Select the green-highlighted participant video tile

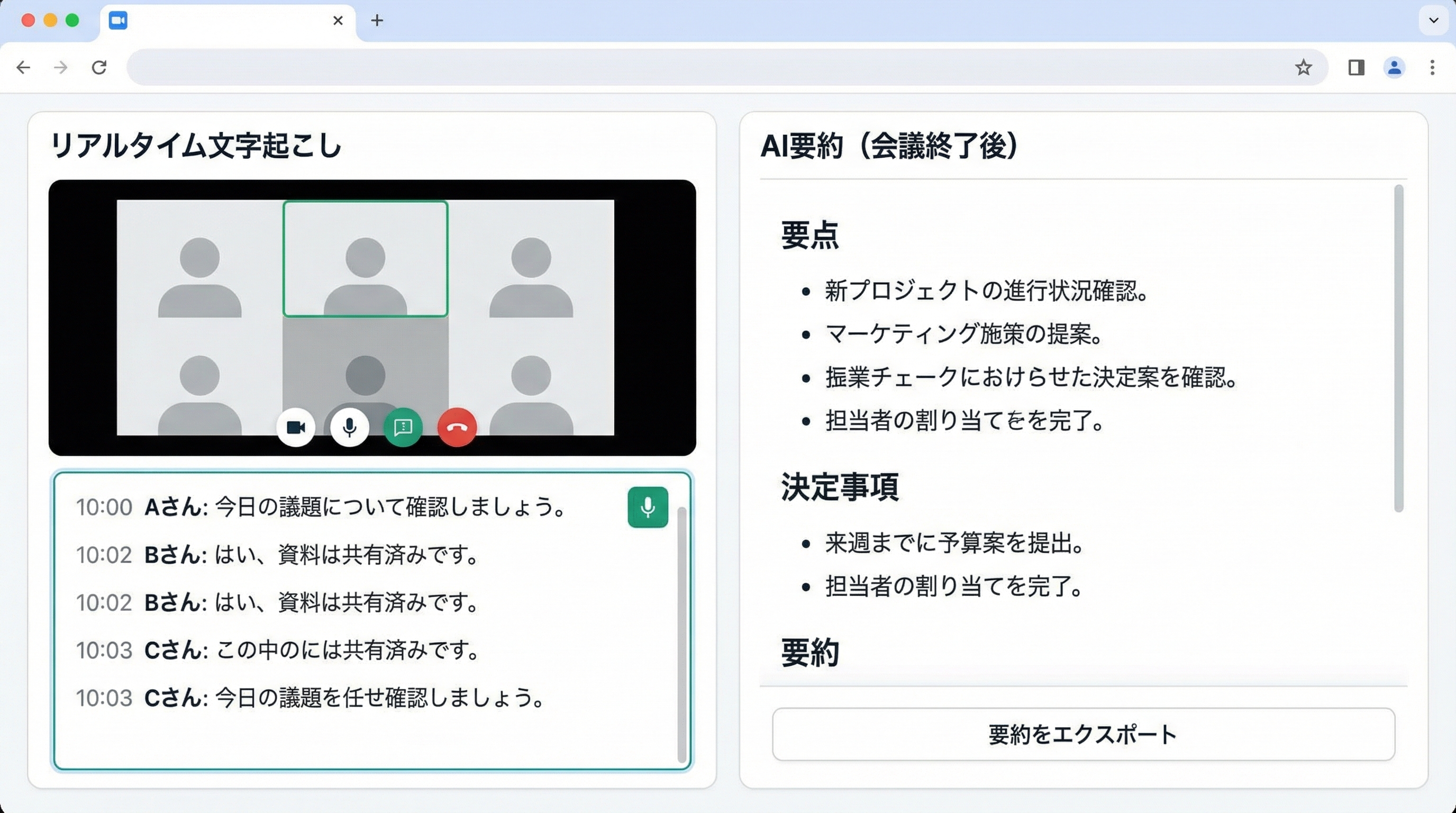365,258
